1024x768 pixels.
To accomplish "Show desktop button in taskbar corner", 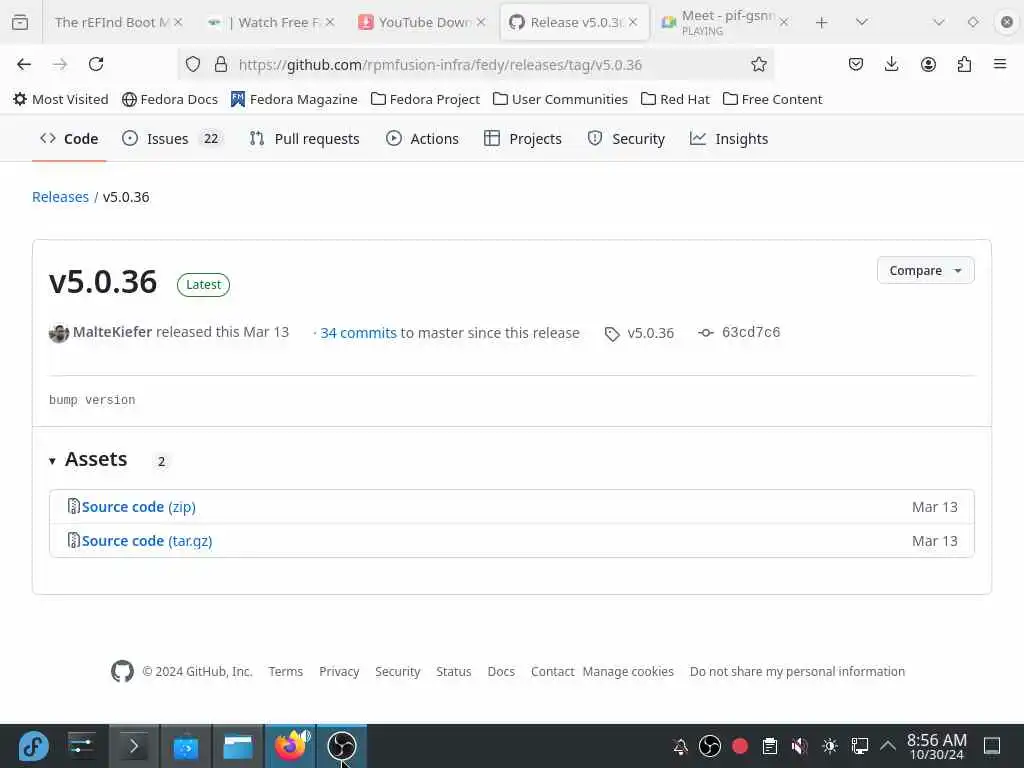I will click(x=992, y=746).
